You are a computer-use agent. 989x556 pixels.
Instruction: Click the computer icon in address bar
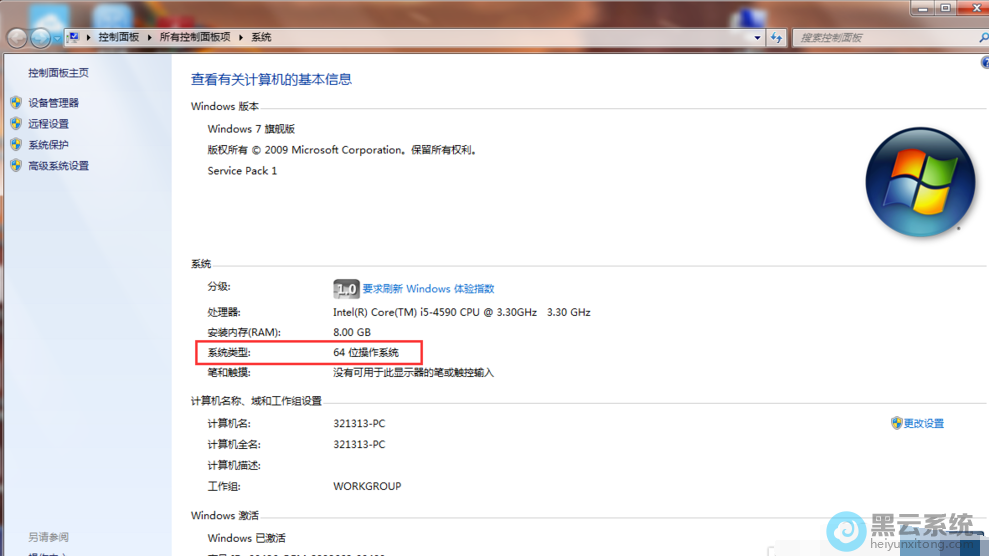click(73, 37)
